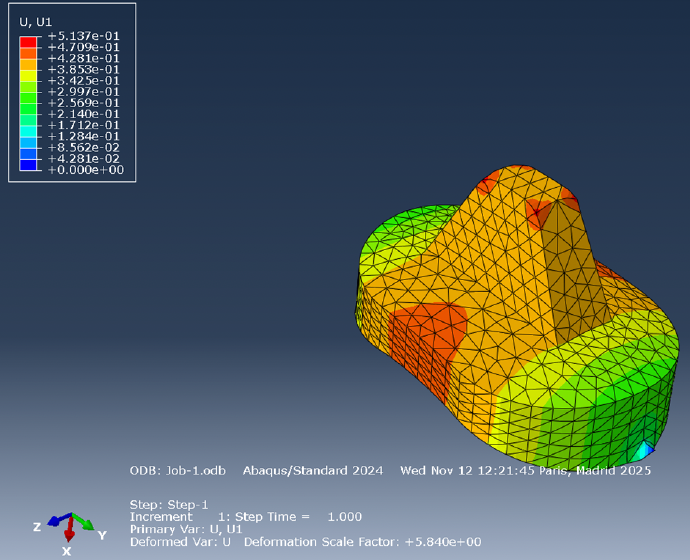This screenshot has height=560, width=690.
Task: Click the 'ODB: Job-1.odb' title text
Action: point(178,471)
